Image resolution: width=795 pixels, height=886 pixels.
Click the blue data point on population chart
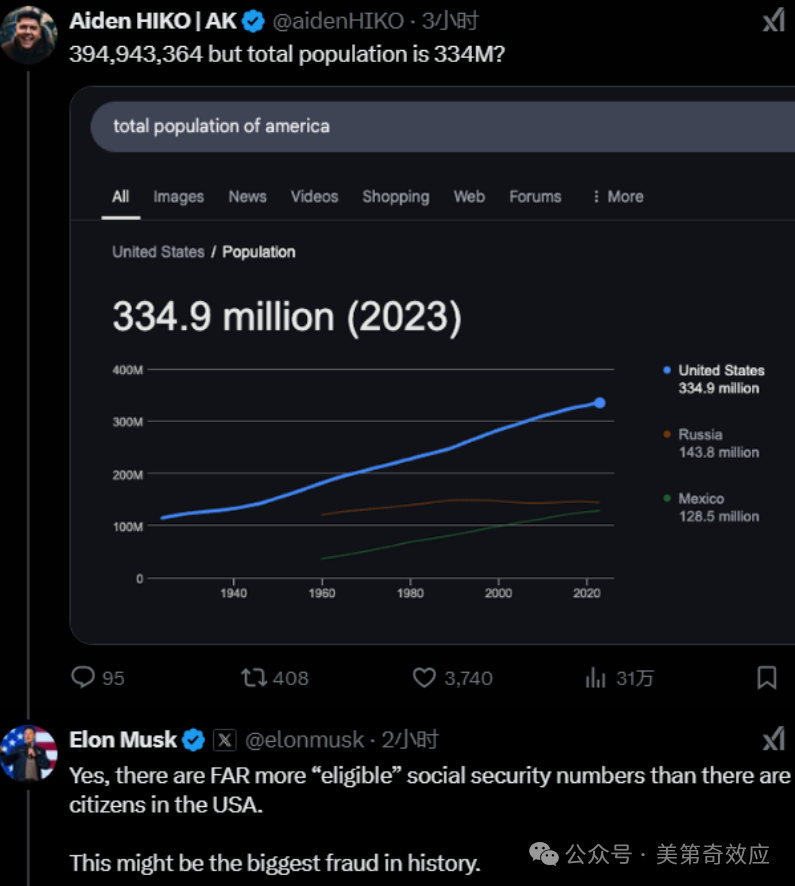tap(599, 403)
